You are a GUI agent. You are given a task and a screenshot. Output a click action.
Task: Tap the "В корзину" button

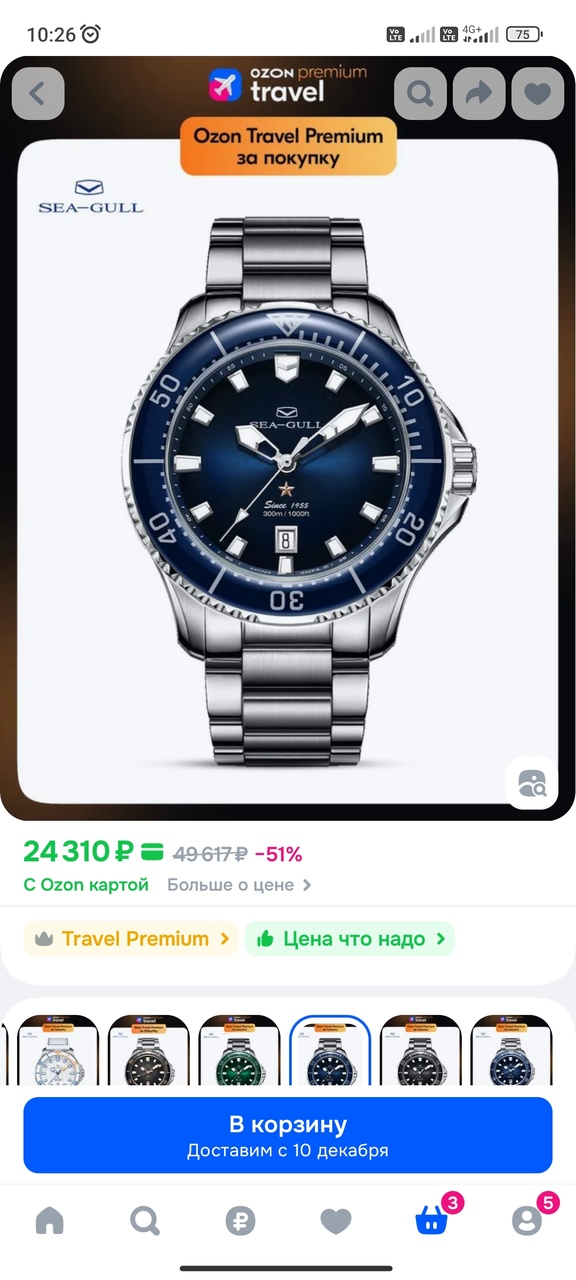pos(288,1135)
